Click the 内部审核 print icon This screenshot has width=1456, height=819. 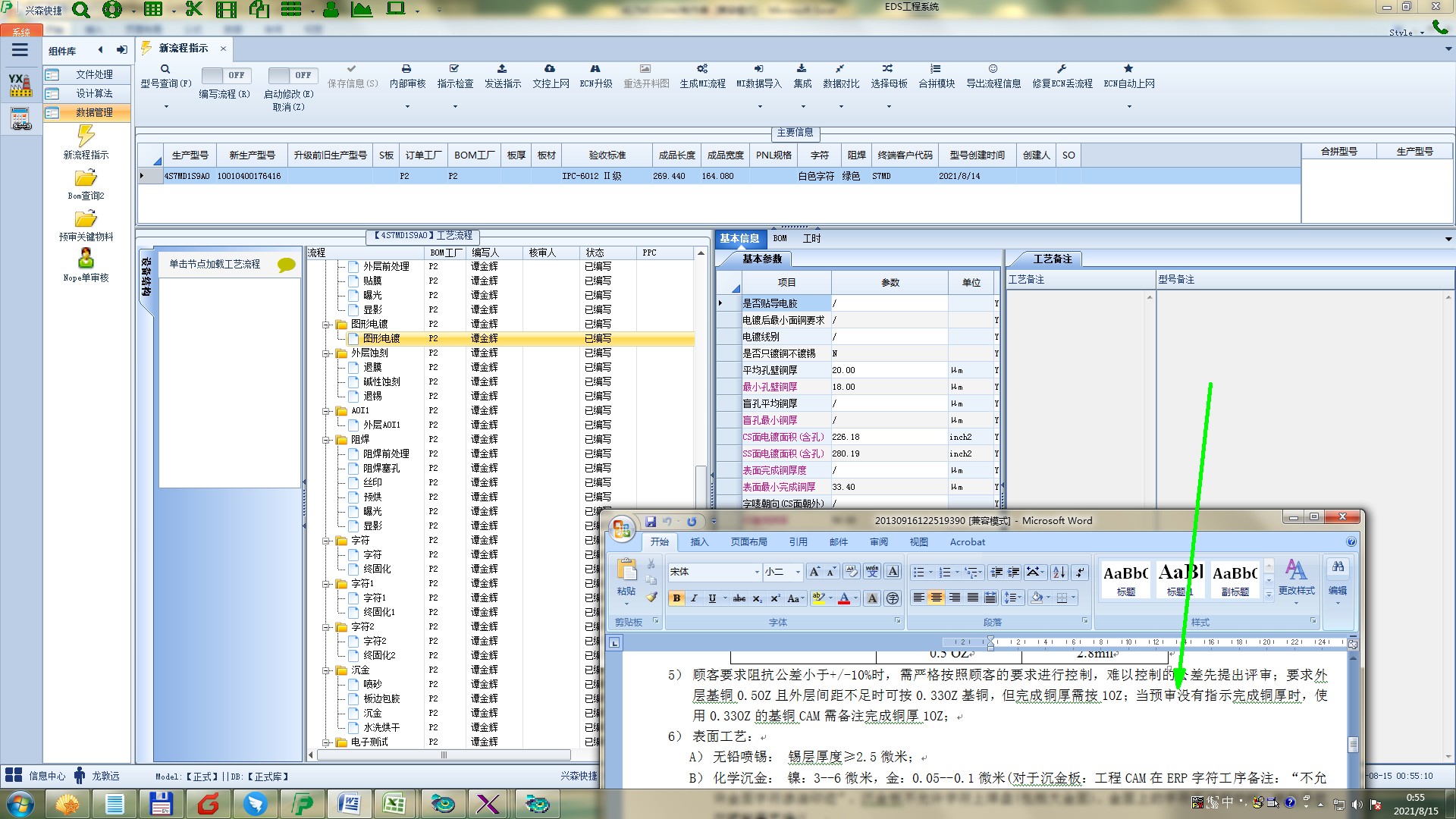point(406,69)
